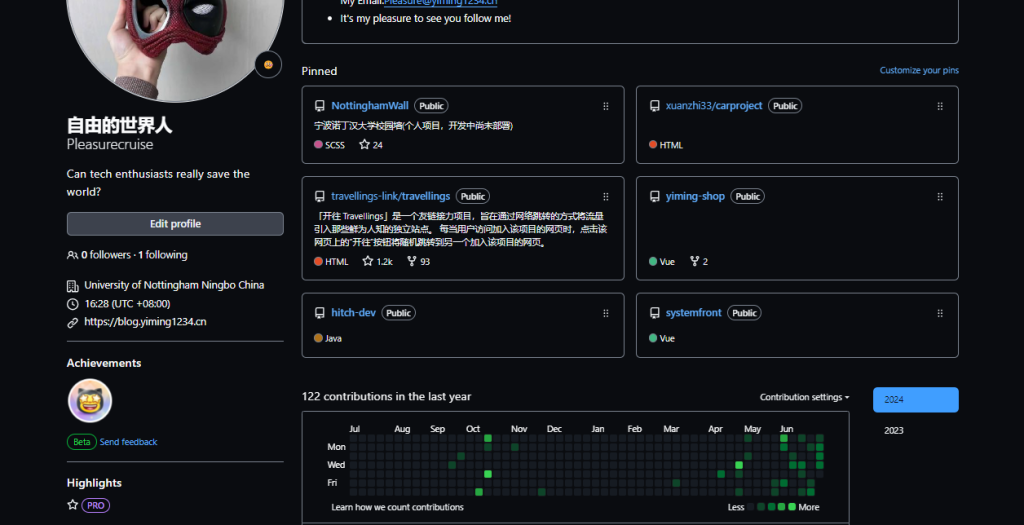This screenshot has width=1024, height=525.
Task: Open Contribution settings dropdown
Action: 805,397
